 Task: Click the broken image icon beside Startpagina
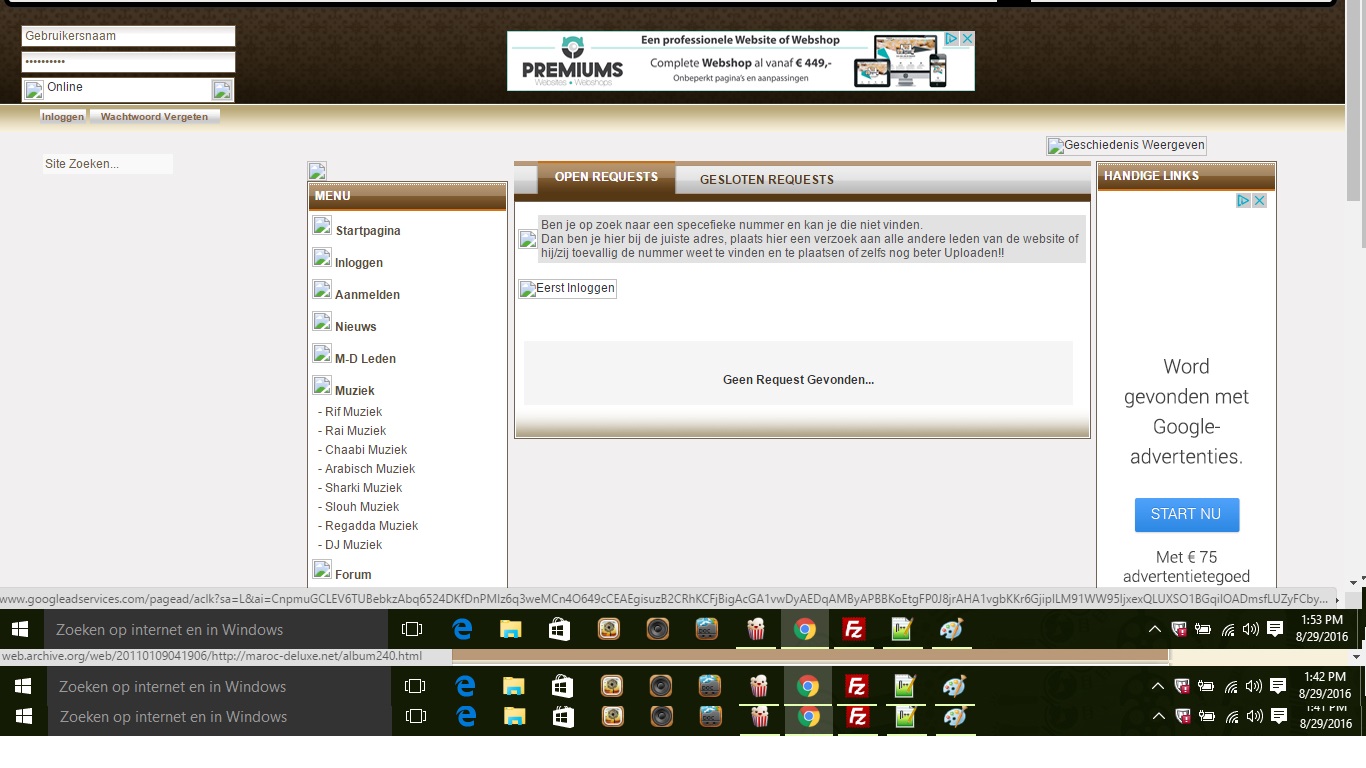pos(322,226)
